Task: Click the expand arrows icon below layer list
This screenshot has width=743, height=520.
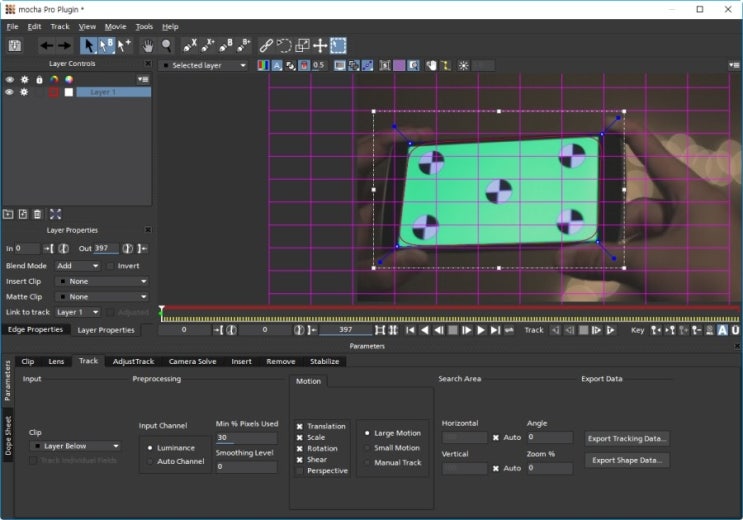Action: coord(55,214)
